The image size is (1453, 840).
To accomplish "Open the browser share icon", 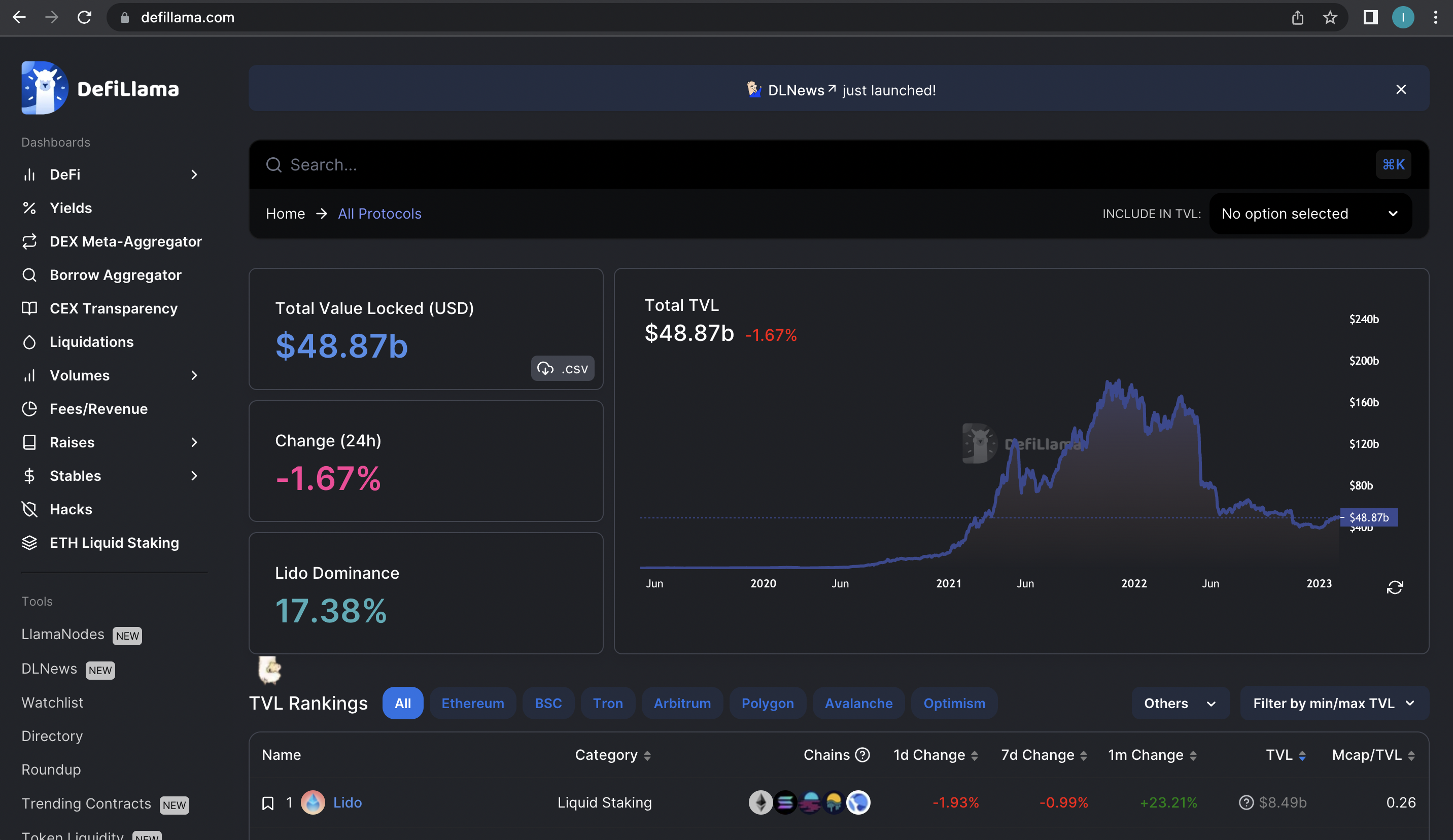I will tap(1298, 17).
